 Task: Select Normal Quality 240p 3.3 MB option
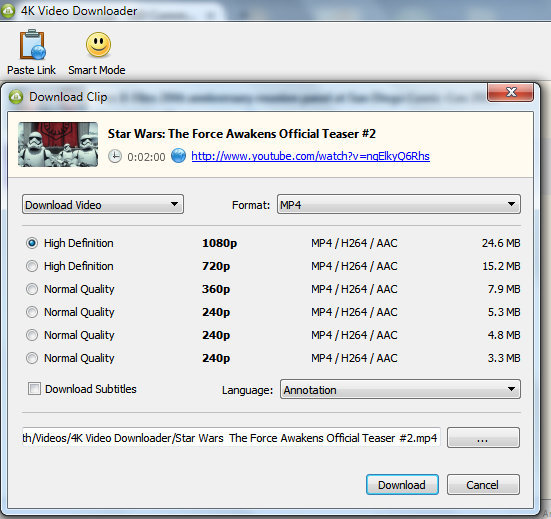[x=32, y=358]
